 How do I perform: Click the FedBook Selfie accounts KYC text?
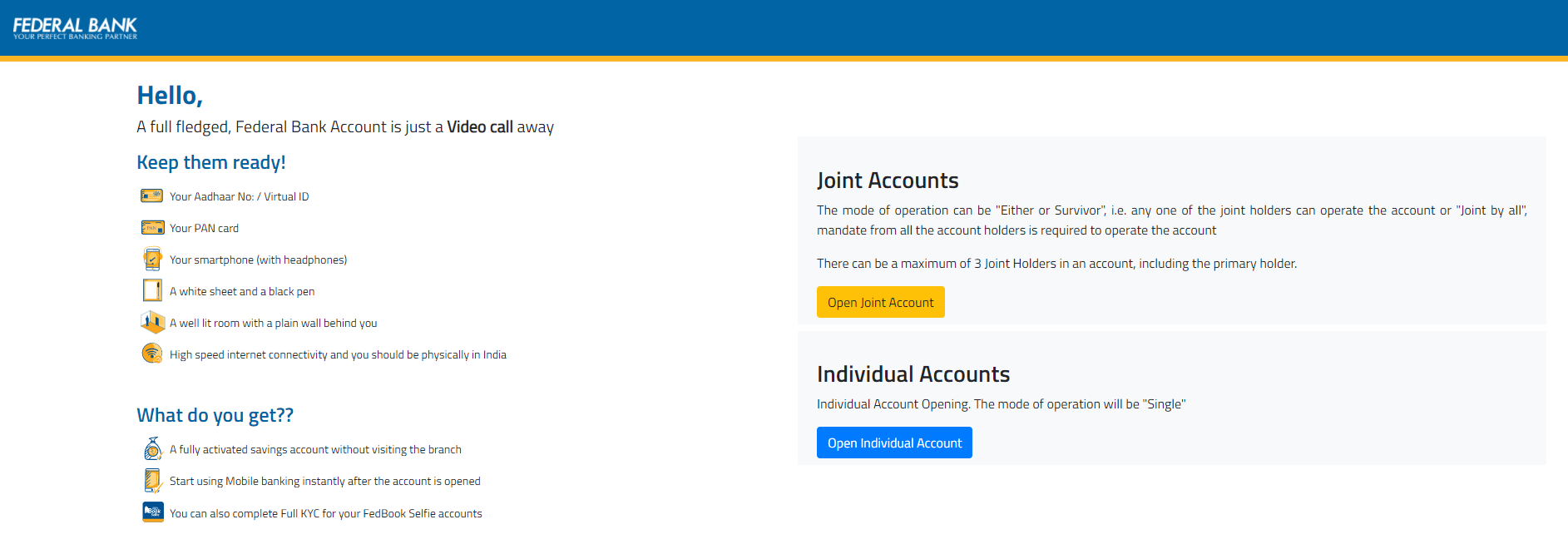click(325, 514)
